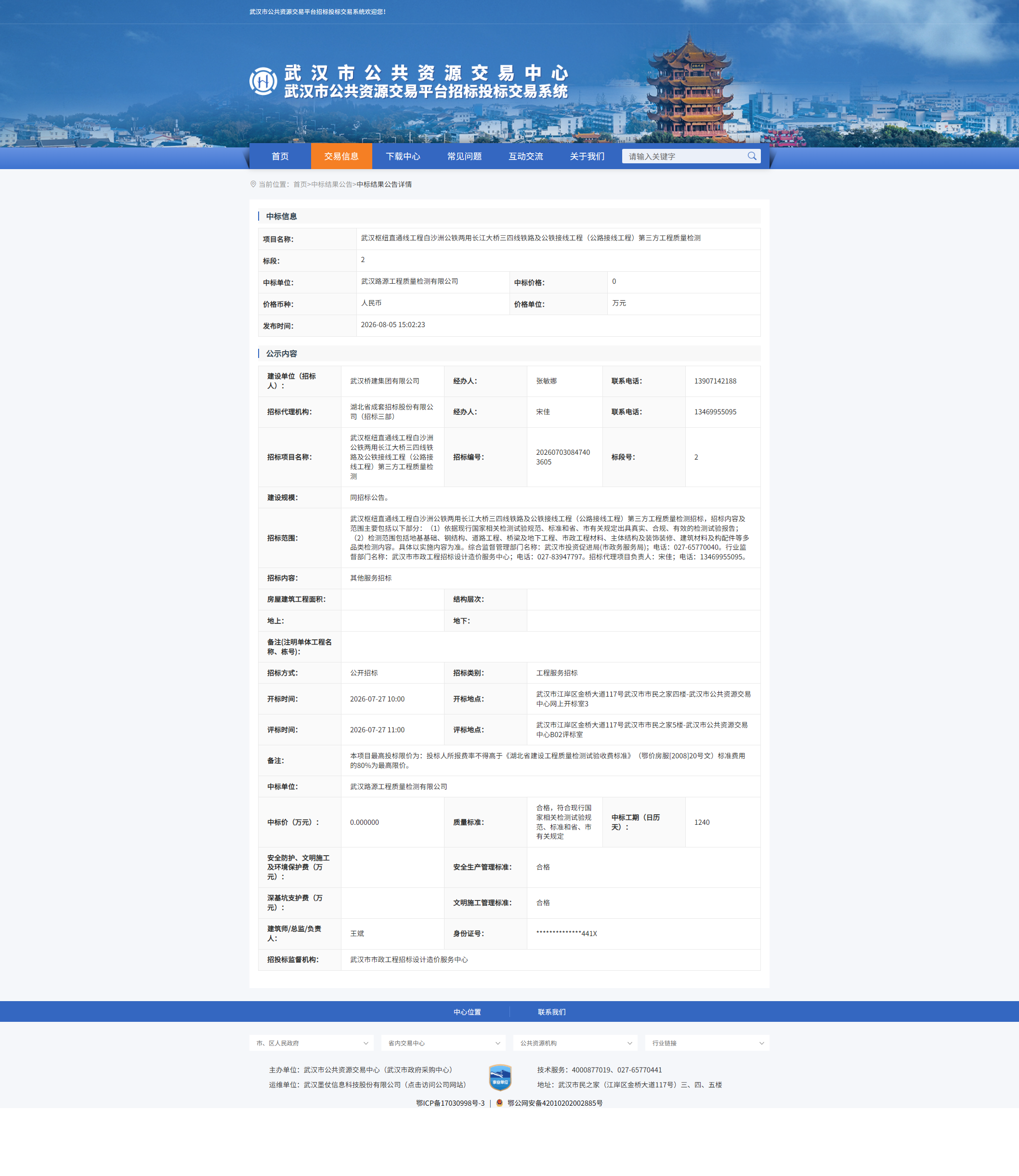Image resolution: width=1019 pixels, height=1176 pixels.
Task: Click the 中标信息 section heading
Action: coord(281,216)
